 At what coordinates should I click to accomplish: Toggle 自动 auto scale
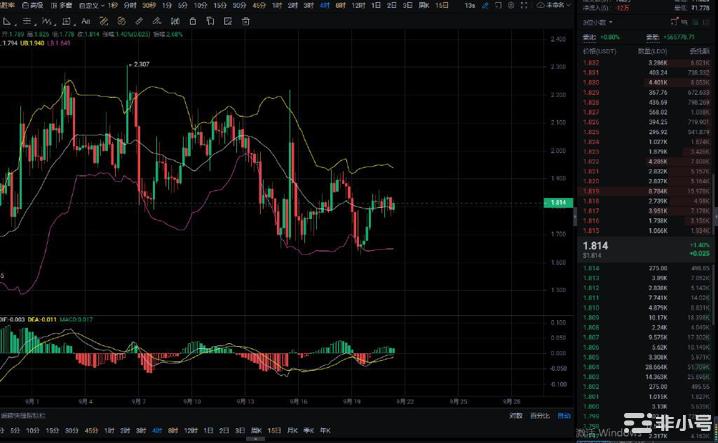click(x=564, y=416)
